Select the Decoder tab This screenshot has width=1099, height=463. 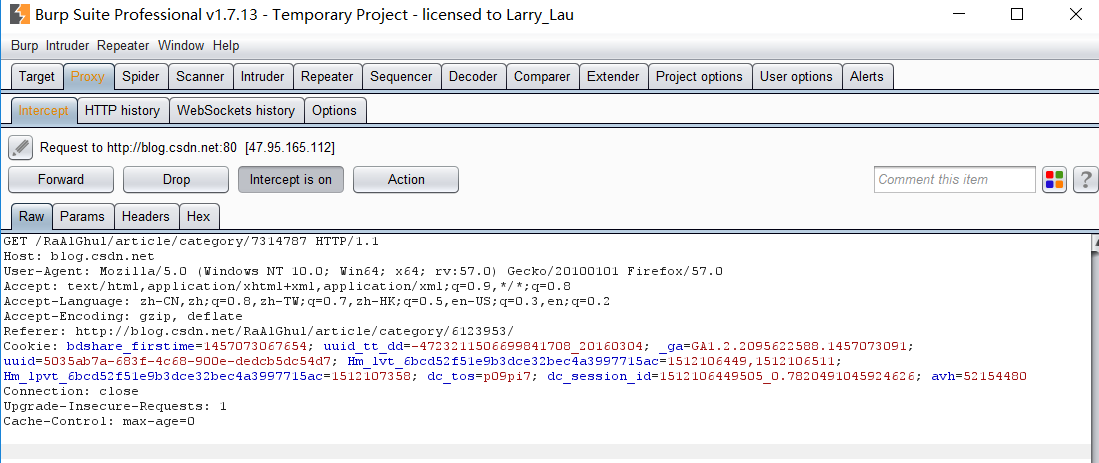(x=473, y=76)
